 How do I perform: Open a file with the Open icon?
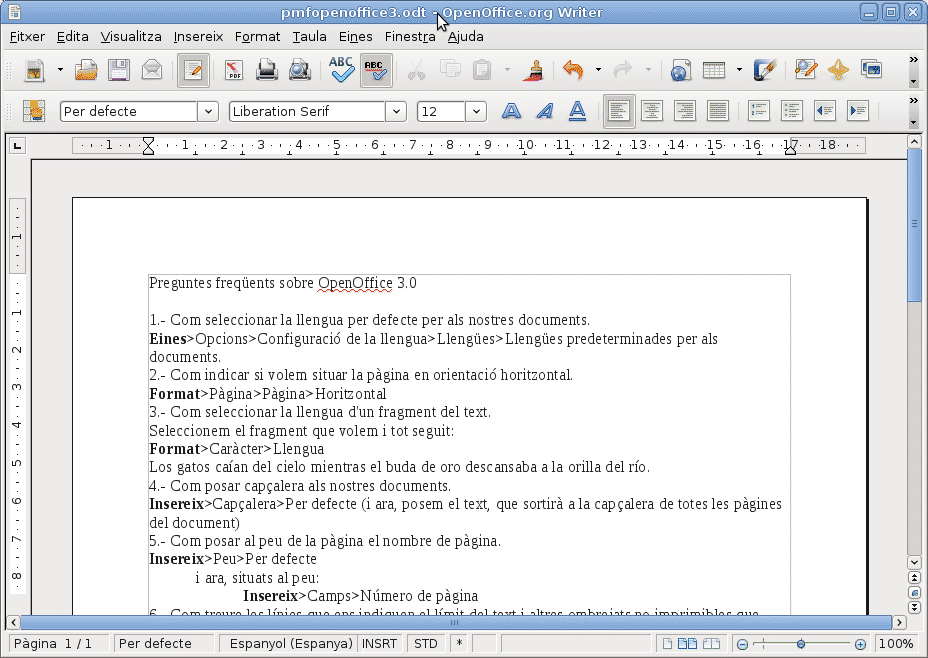(x=86, y=70)
